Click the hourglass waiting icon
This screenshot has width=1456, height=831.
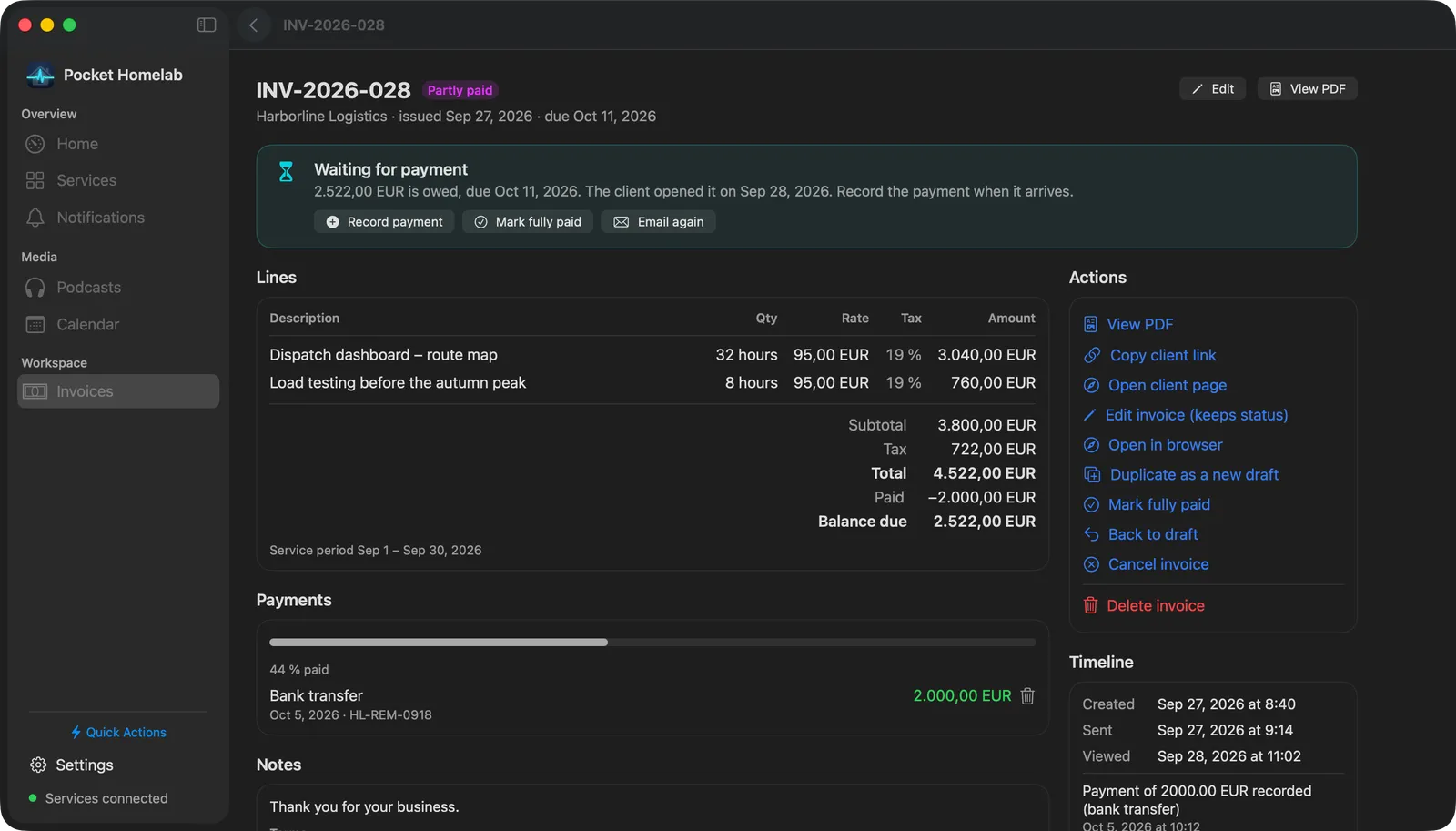[x=286, y=171]
